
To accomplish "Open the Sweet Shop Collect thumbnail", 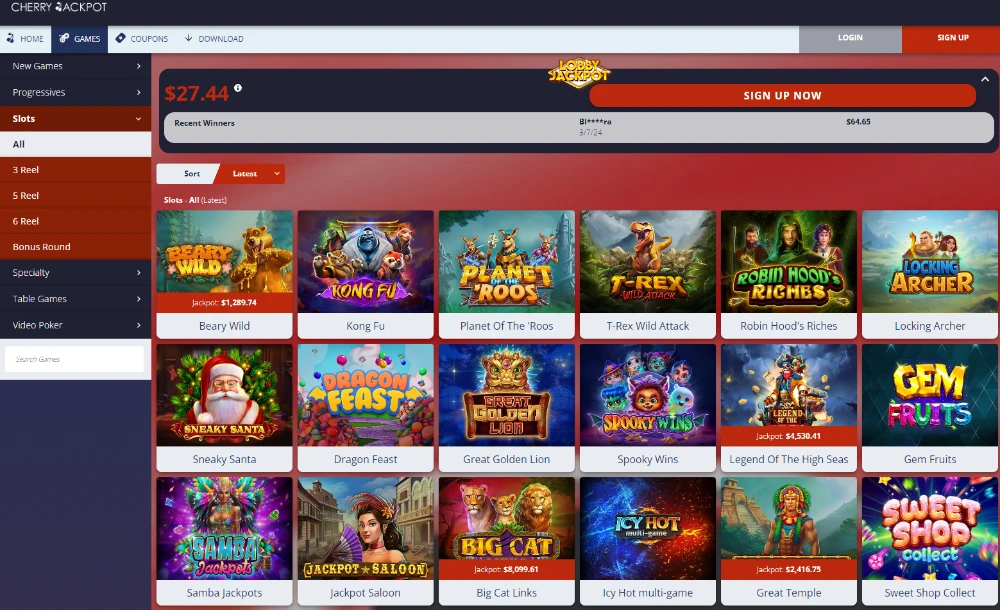I will (x=930, y=528).
